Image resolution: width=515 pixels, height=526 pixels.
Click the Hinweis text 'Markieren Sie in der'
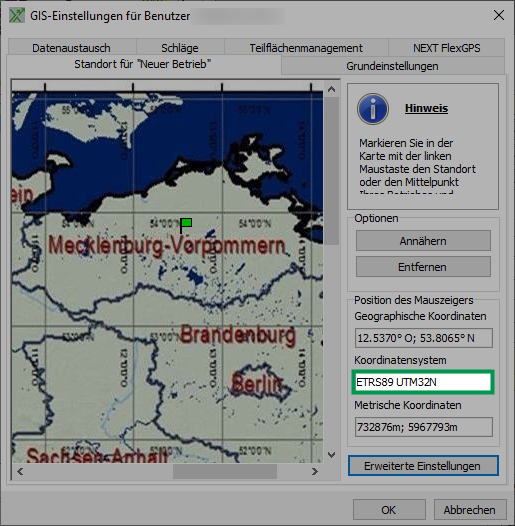click(x=406, y=143)
